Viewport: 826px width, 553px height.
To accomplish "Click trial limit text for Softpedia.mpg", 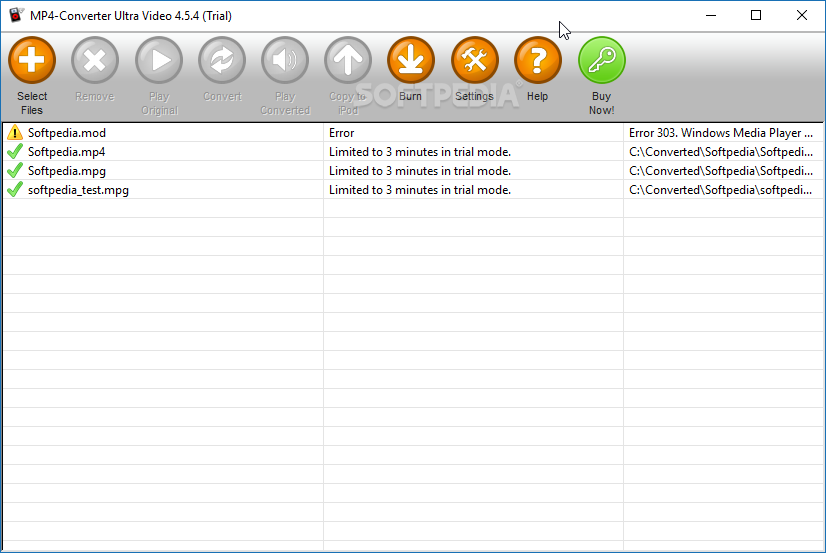I will click(x=420, y=171).
